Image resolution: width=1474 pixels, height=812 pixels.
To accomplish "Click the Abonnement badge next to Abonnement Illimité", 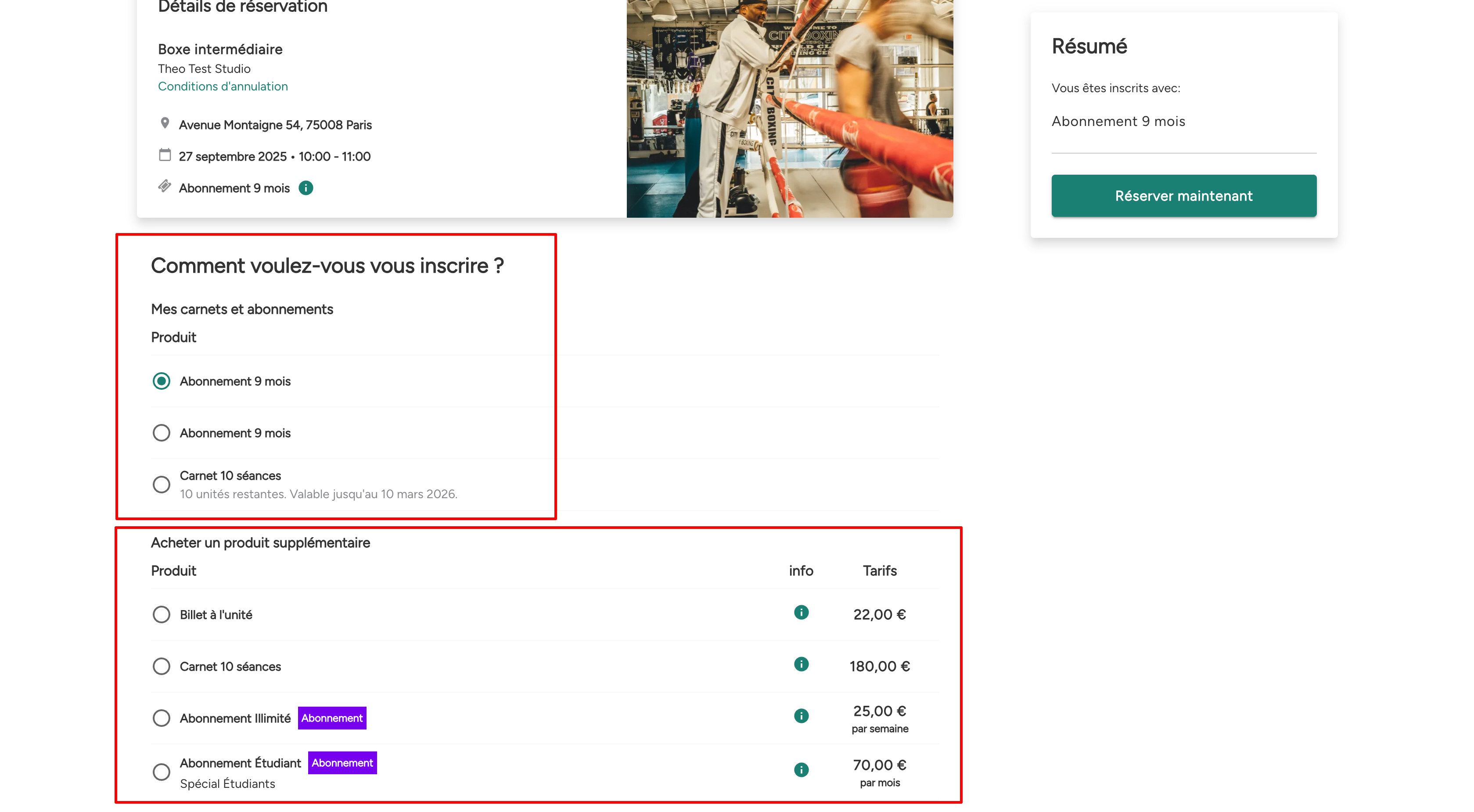I will (332, 718).
